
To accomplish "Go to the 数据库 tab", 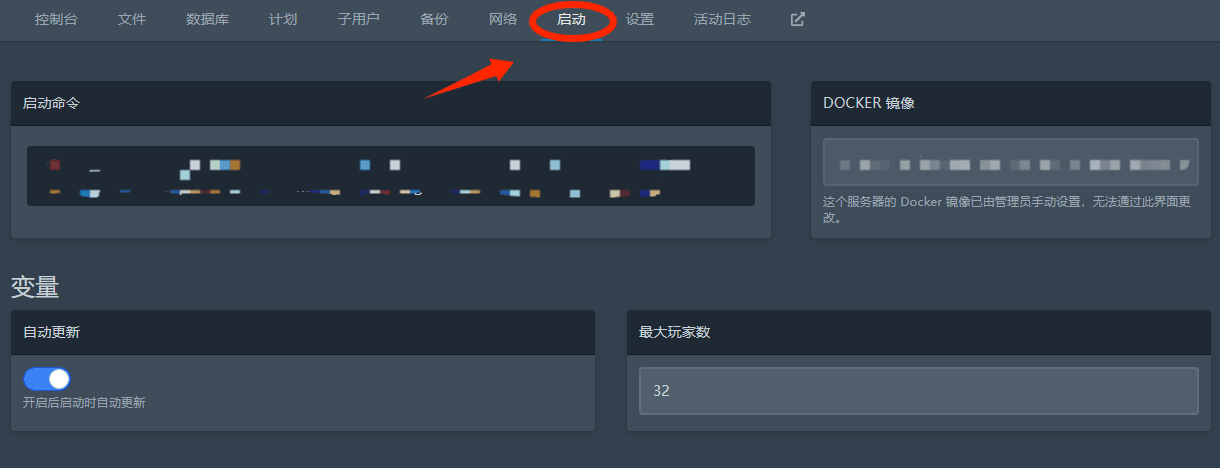I will coord(207,19).
